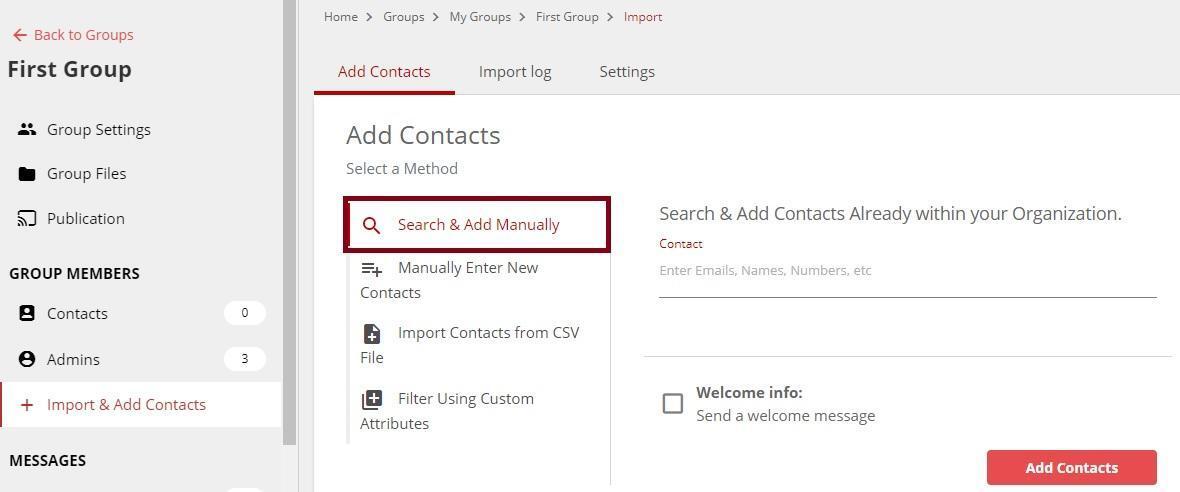Navigate to Home breadcrumb link
1180x492 pixels.
point(341,17)
